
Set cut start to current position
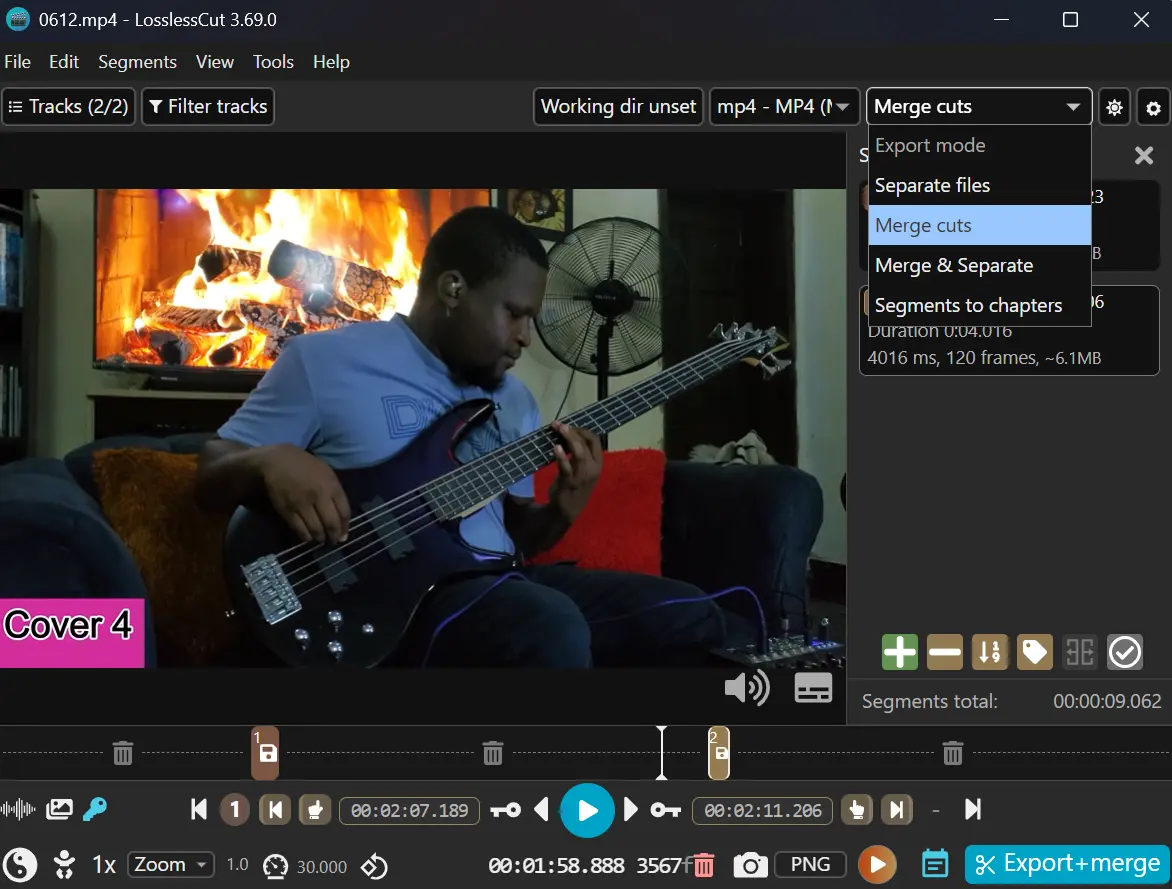(315, 810)
